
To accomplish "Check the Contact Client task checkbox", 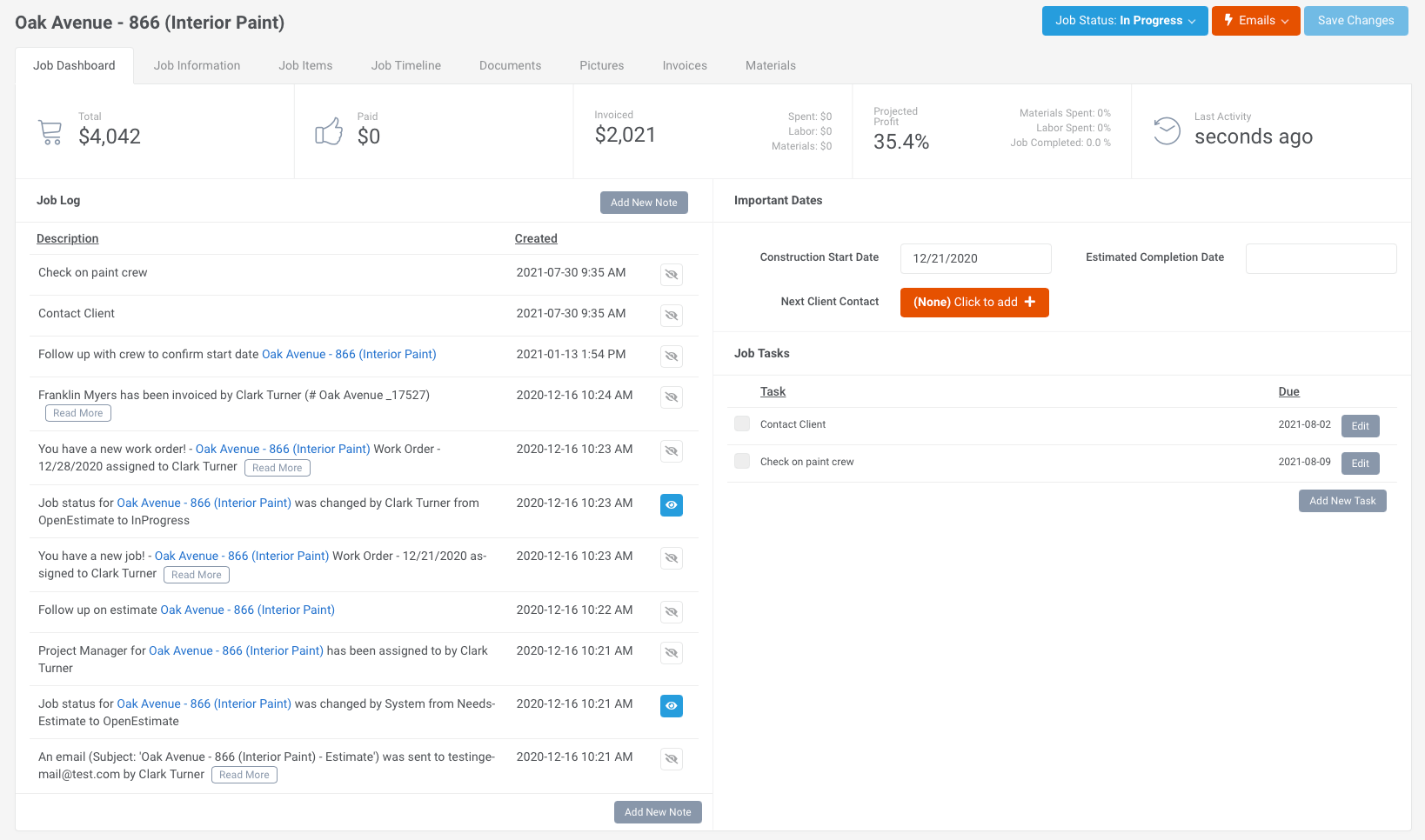I will (742, 423).
